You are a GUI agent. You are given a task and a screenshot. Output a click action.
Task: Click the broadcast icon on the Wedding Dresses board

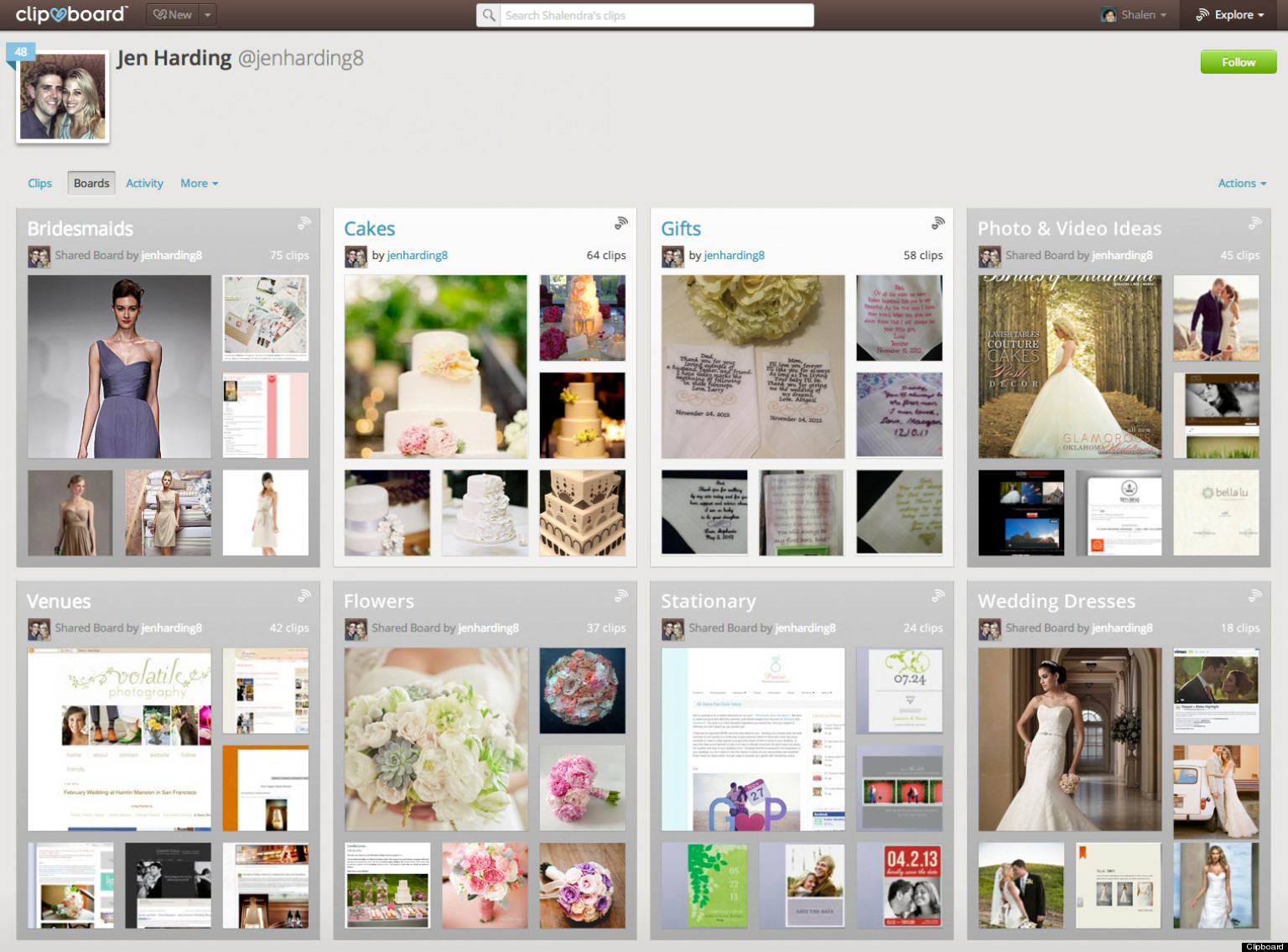1255,596
